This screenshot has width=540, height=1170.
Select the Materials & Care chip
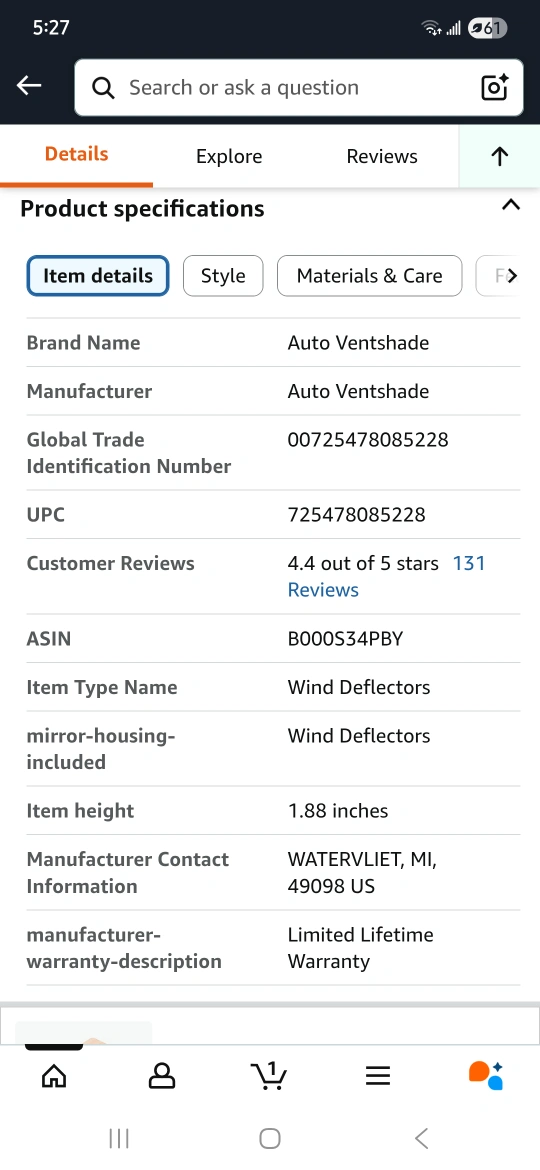[369, 276]
